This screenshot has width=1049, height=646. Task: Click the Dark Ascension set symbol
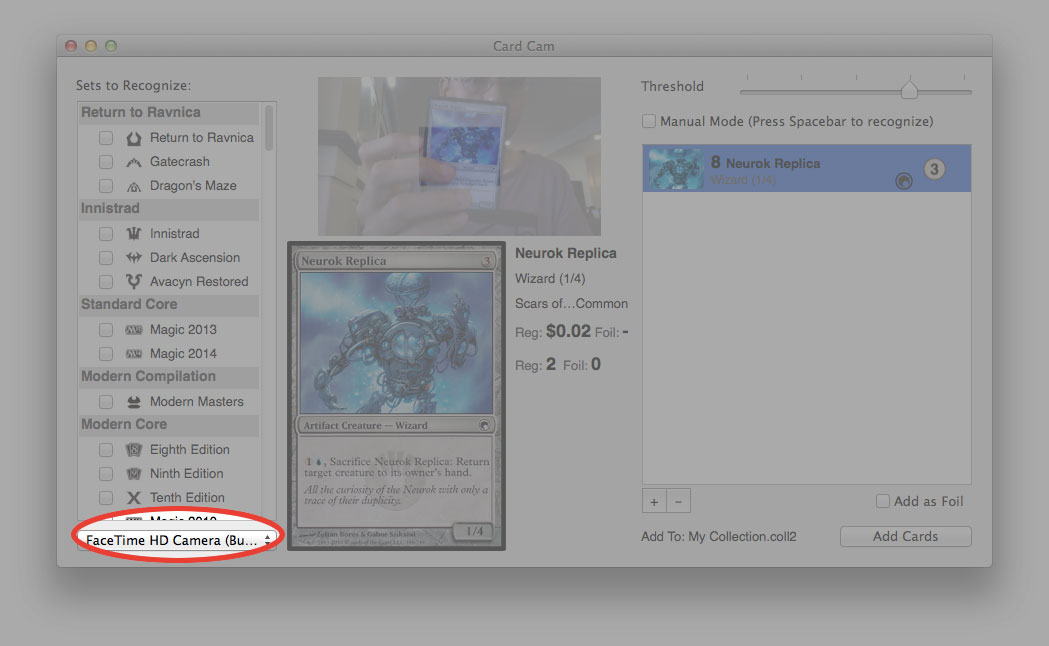[x=134, y=257]
